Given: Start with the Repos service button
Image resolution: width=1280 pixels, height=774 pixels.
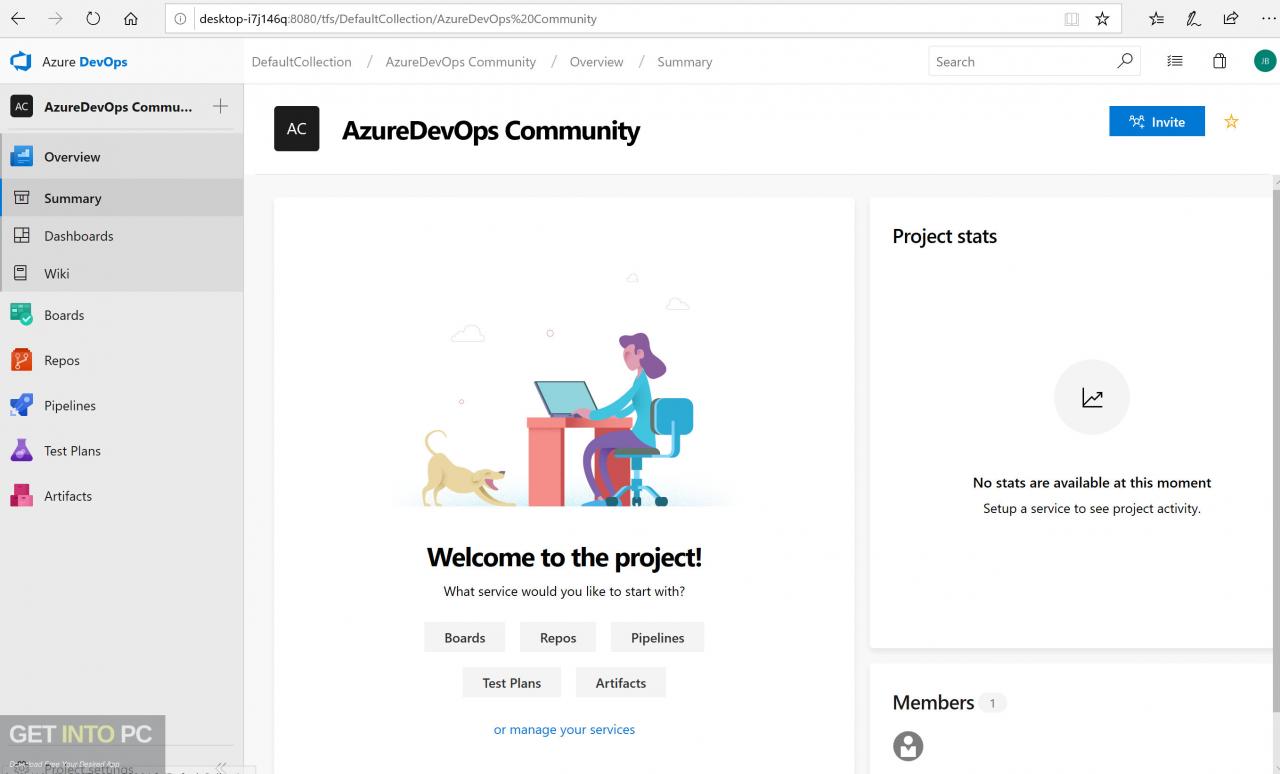Looking at the screenshot, I should (x=558, y=637).
